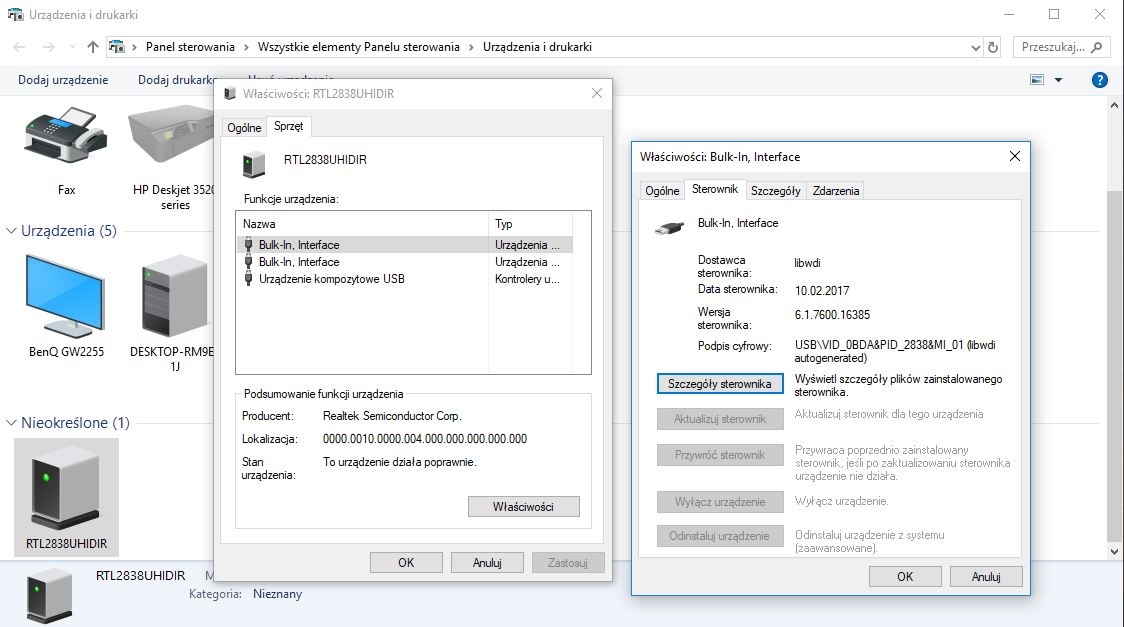Open the address bar history dropdown
The width and height of the screenshot is (1124, 627).
tap(976, 47)
